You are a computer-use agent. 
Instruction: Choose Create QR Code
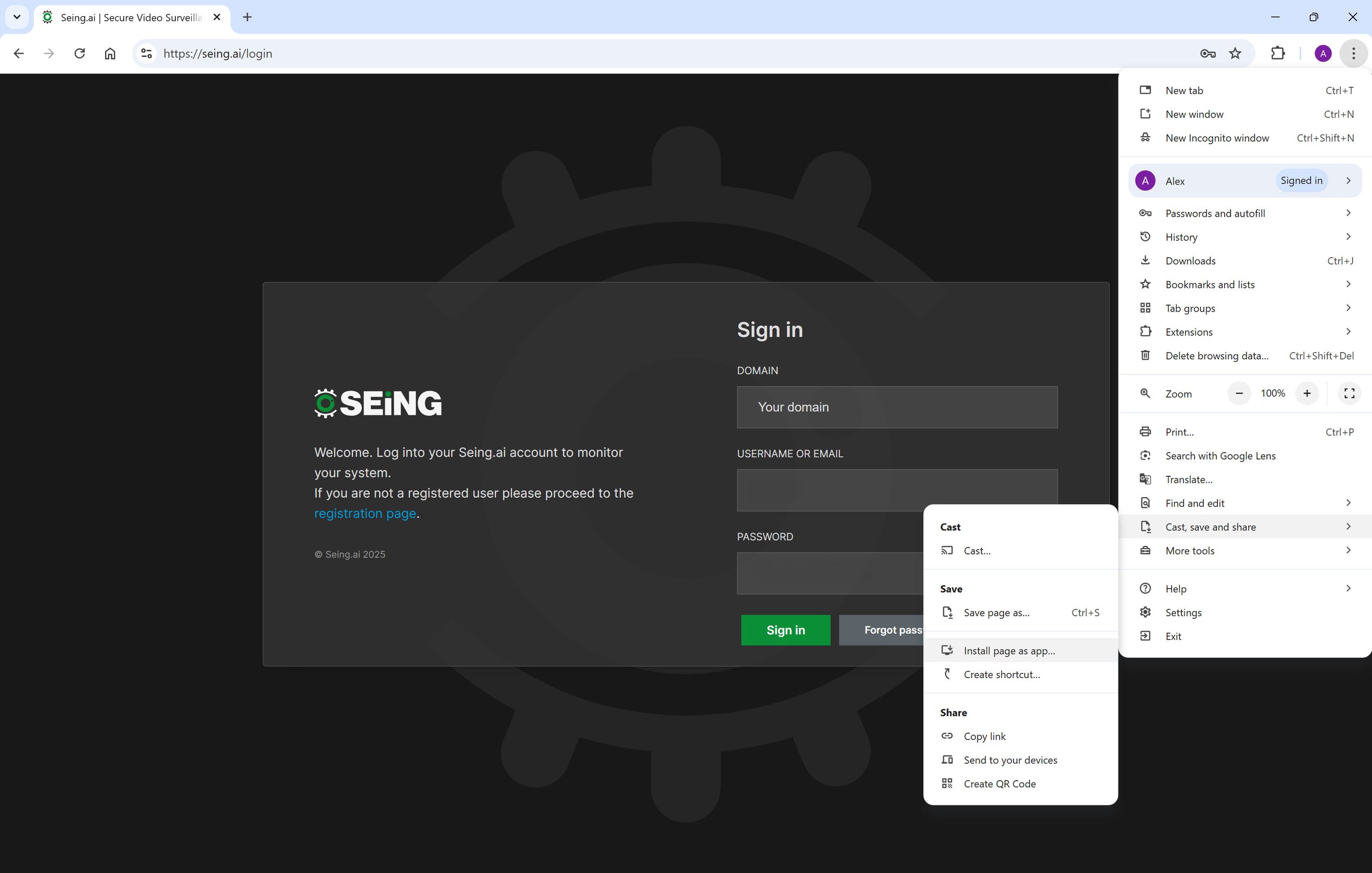1000,784
